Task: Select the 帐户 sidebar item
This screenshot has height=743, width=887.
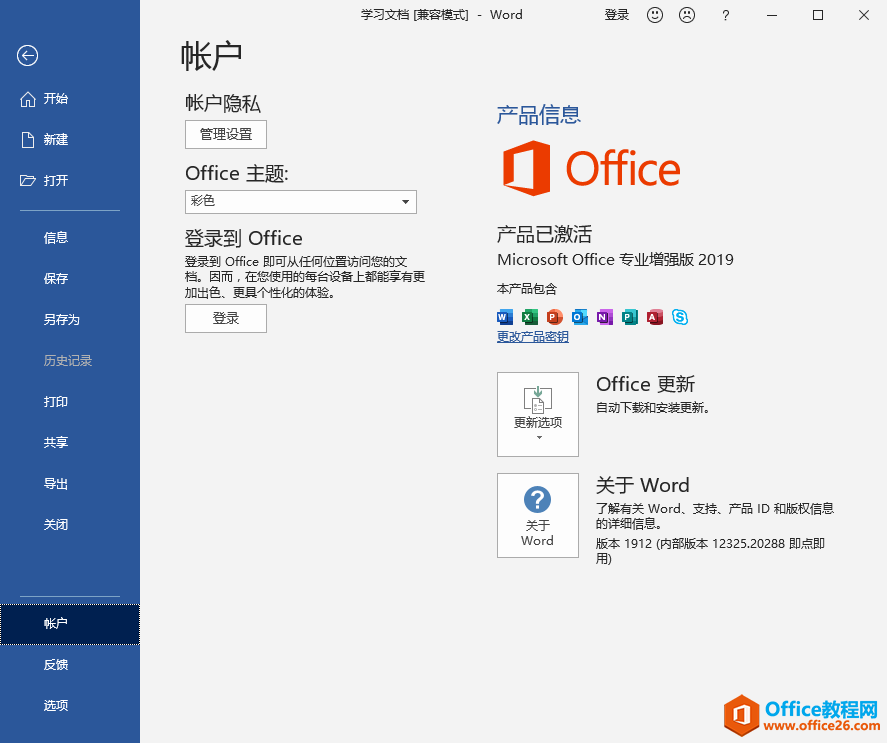Action: coord(70,624)
